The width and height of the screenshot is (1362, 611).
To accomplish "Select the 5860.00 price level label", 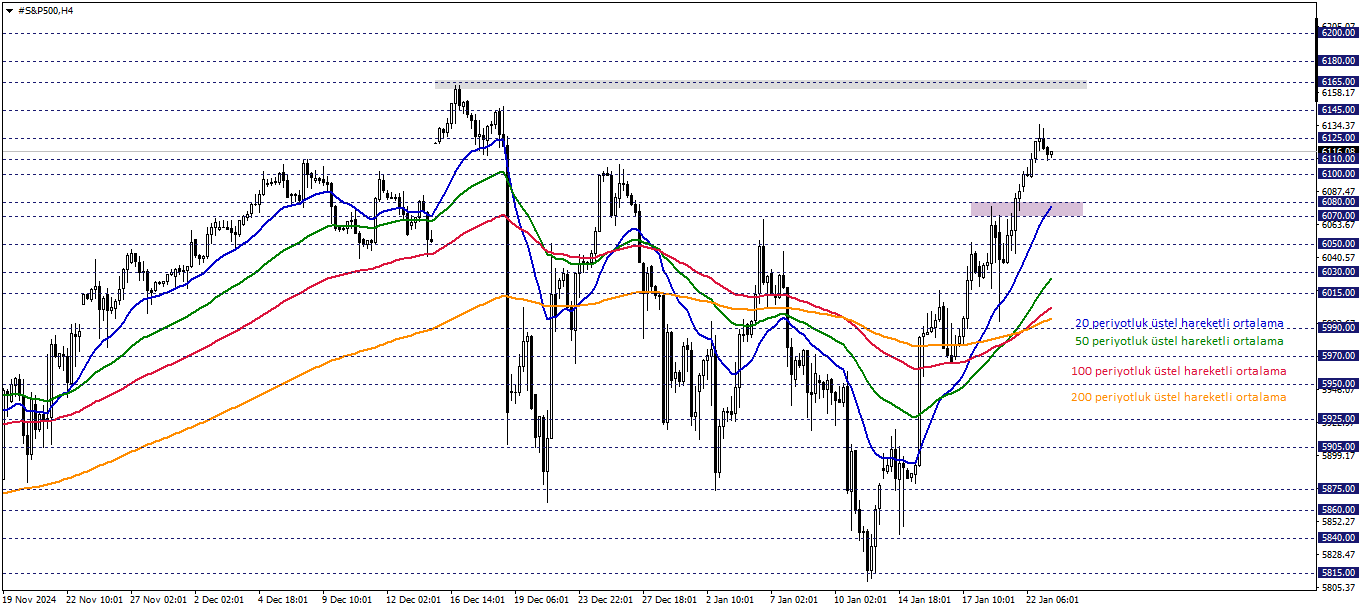I will pos(1338,509).
